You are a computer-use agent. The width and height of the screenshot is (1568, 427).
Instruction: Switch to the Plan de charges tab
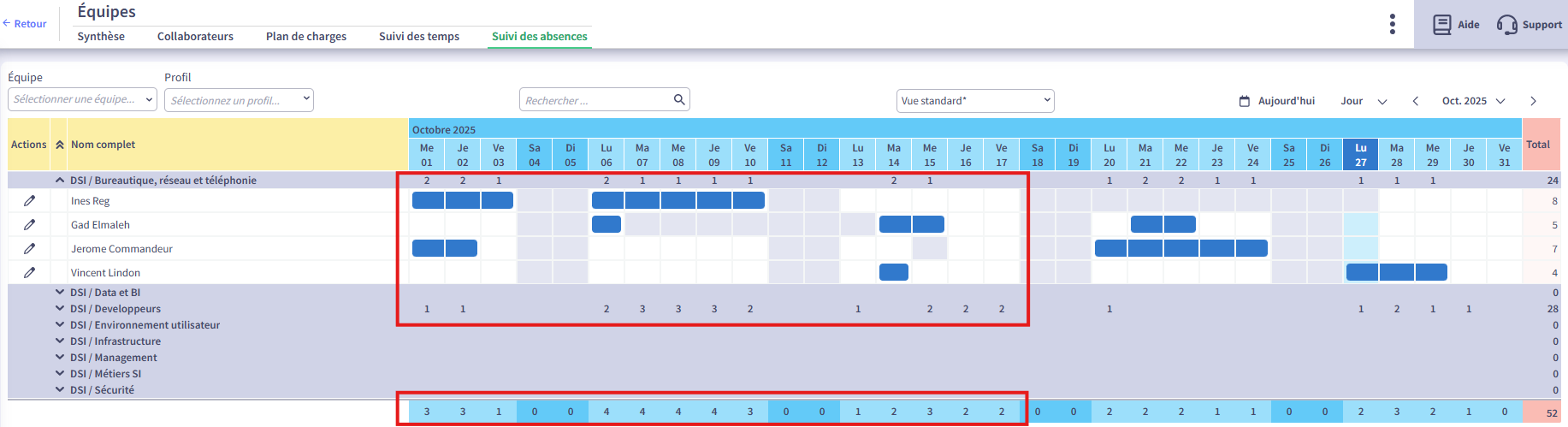(x=306, y=36)
